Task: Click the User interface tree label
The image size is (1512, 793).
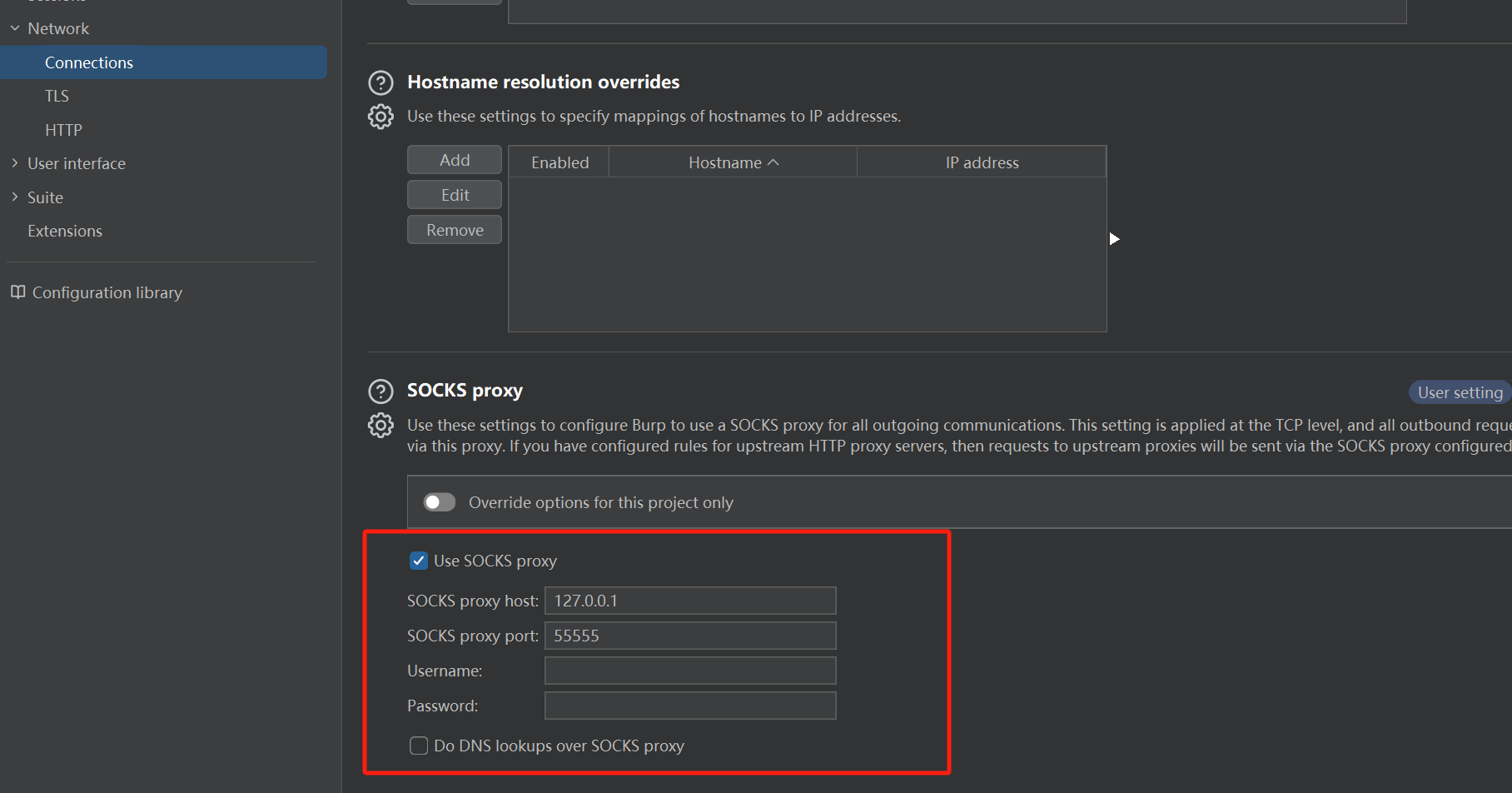Action: [x=77, y=163]
